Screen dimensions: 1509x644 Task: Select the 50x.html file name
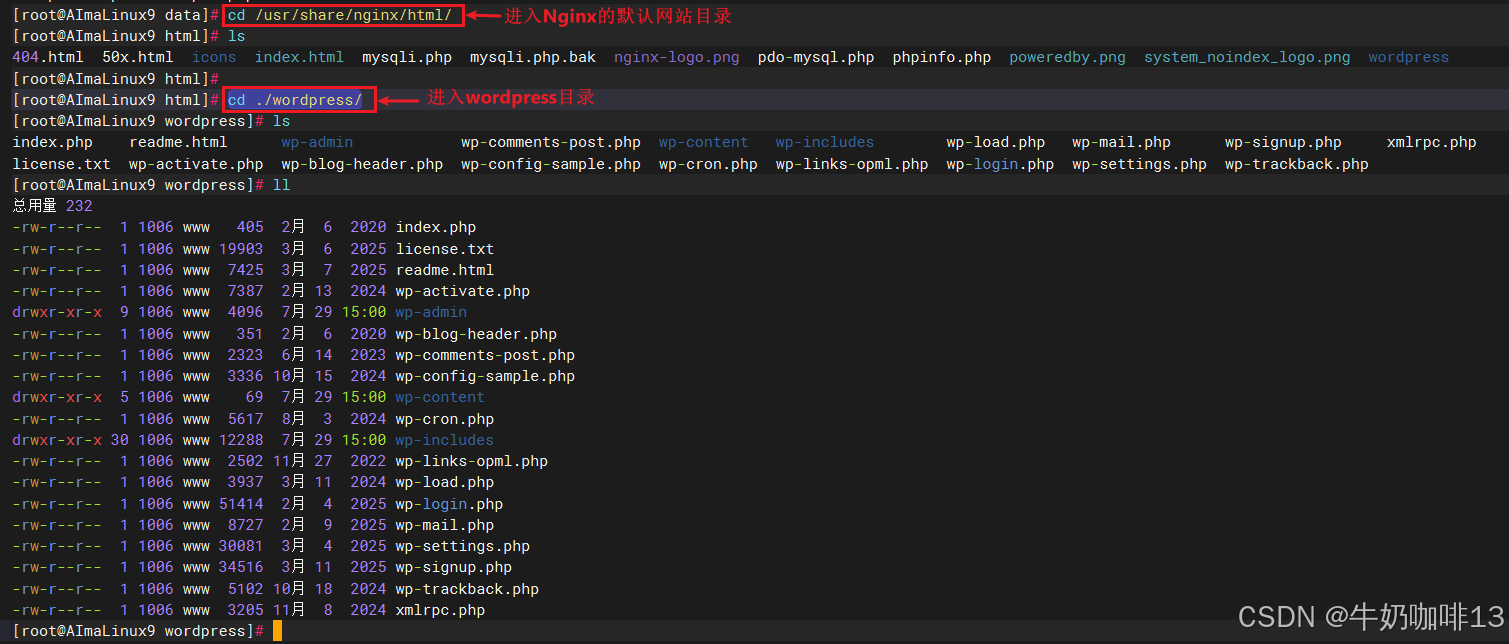click(x=137, y=57)
